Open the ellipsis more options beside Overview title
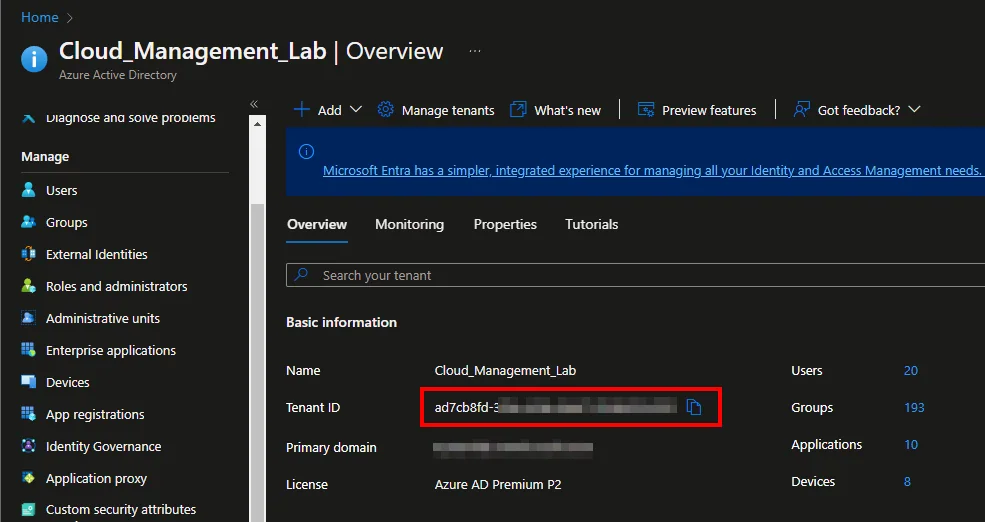The height and width of the screenshot is (522, 985). [x=475, y=51]
